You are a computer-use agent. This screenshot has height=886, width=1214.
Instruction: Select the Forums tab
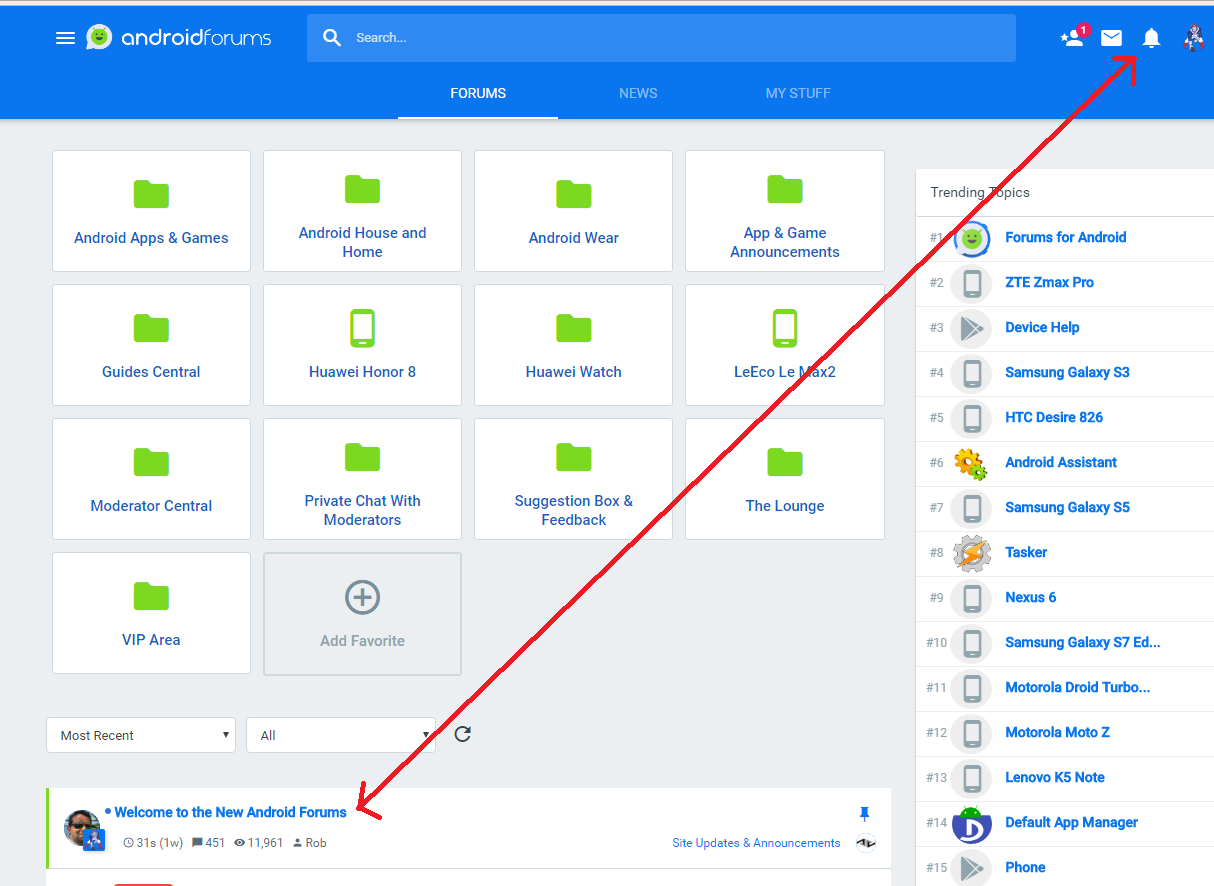point(478,93)
